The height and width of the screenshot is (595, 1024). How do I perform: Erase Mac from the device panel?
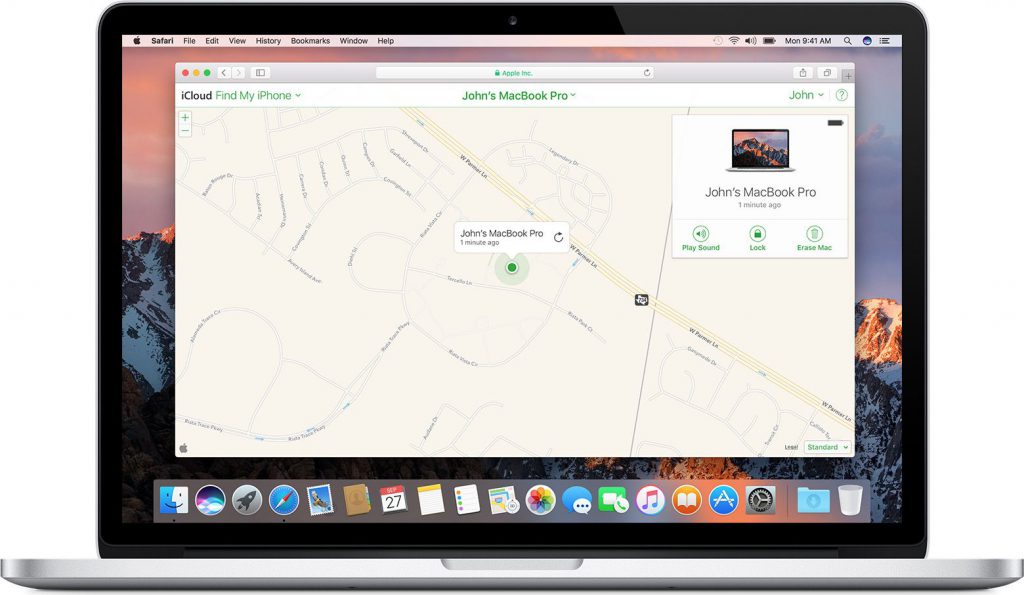tap(815, 236)
